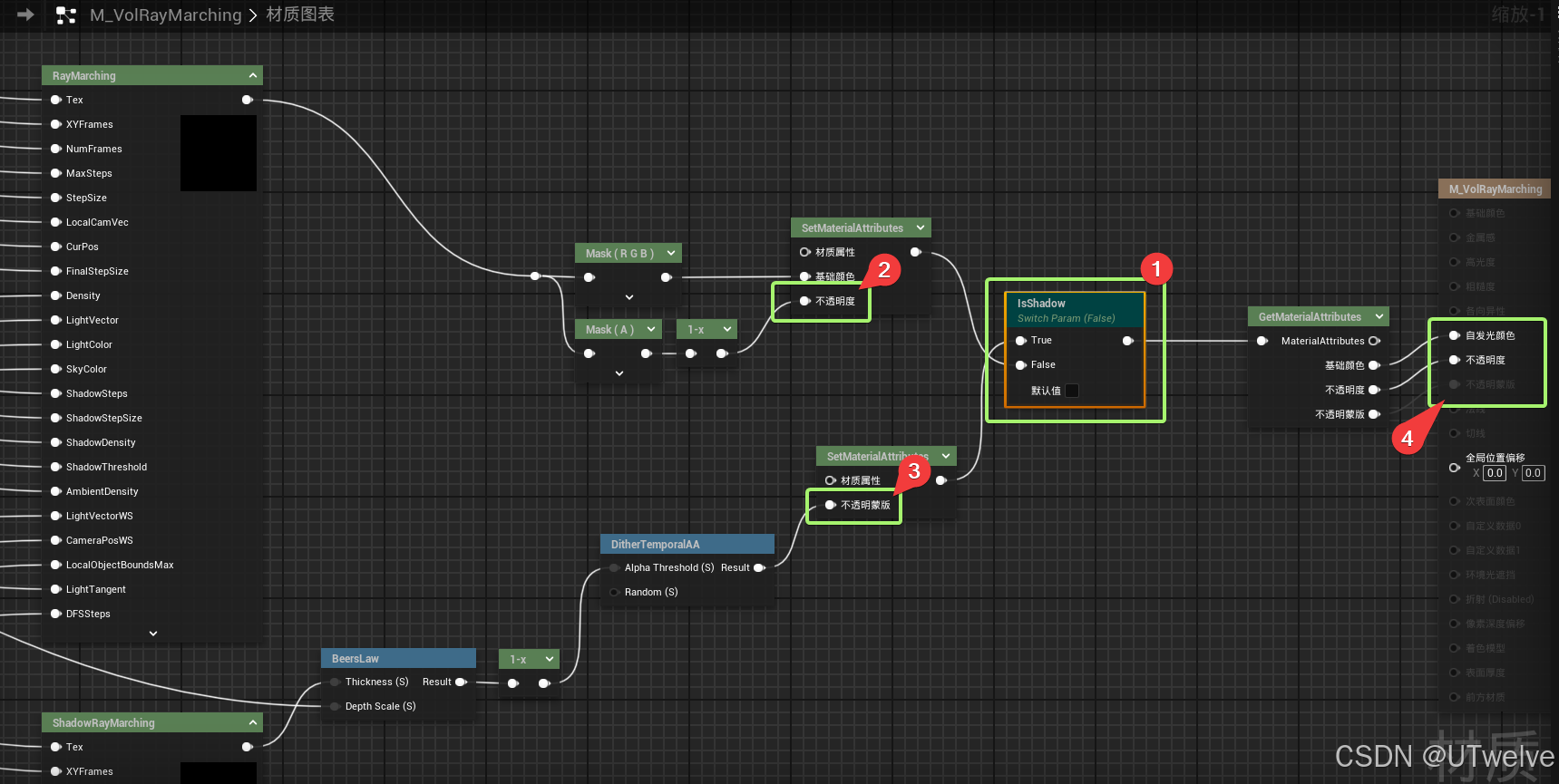Viewport: 1559px width, 784px height.
Task: Click the Density input pin
Action: point(56,295)
